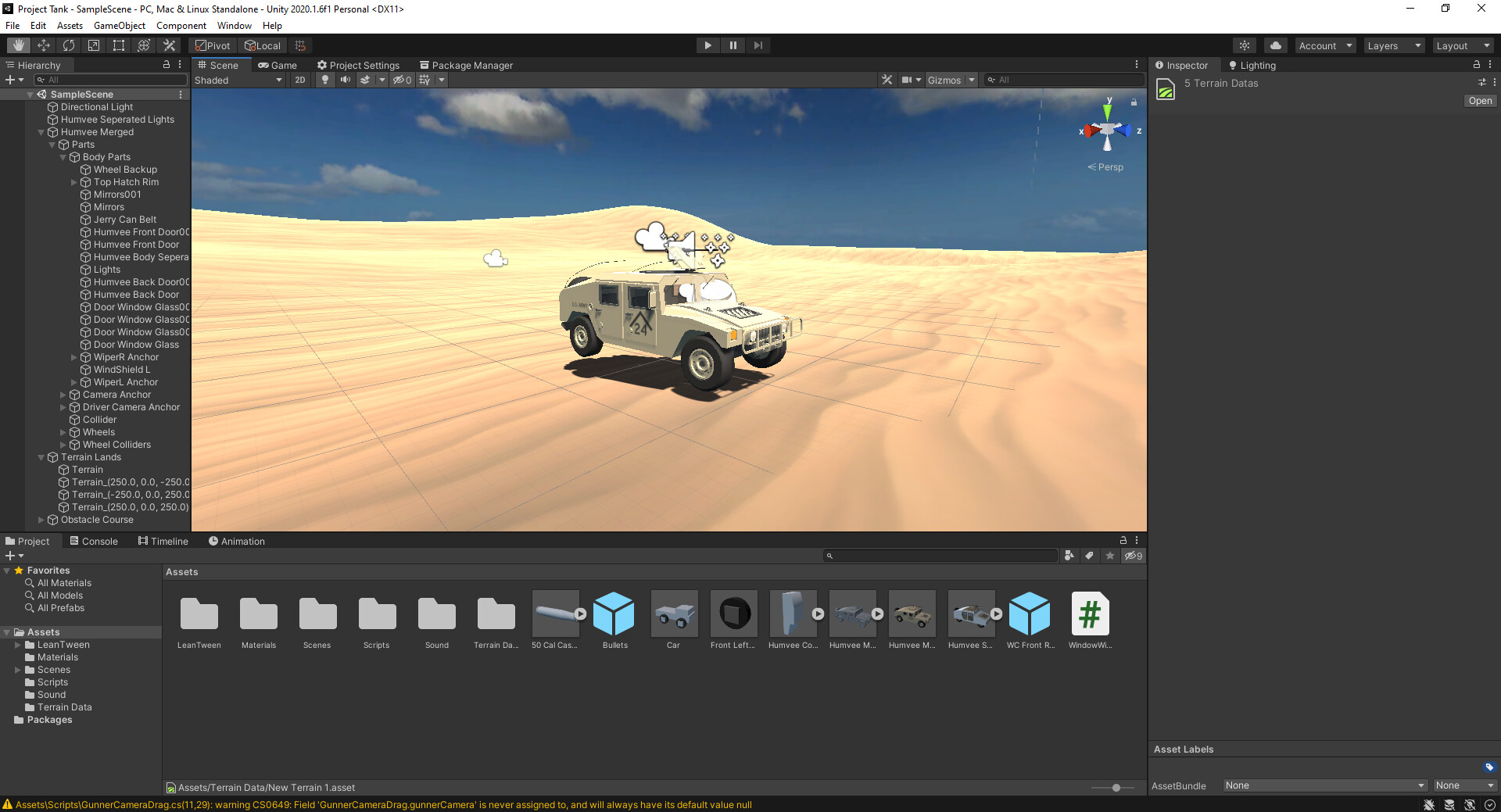Viewport: 1501px width, 812px height.
Task: Open the GameObject menu
Action: point(119,25)
